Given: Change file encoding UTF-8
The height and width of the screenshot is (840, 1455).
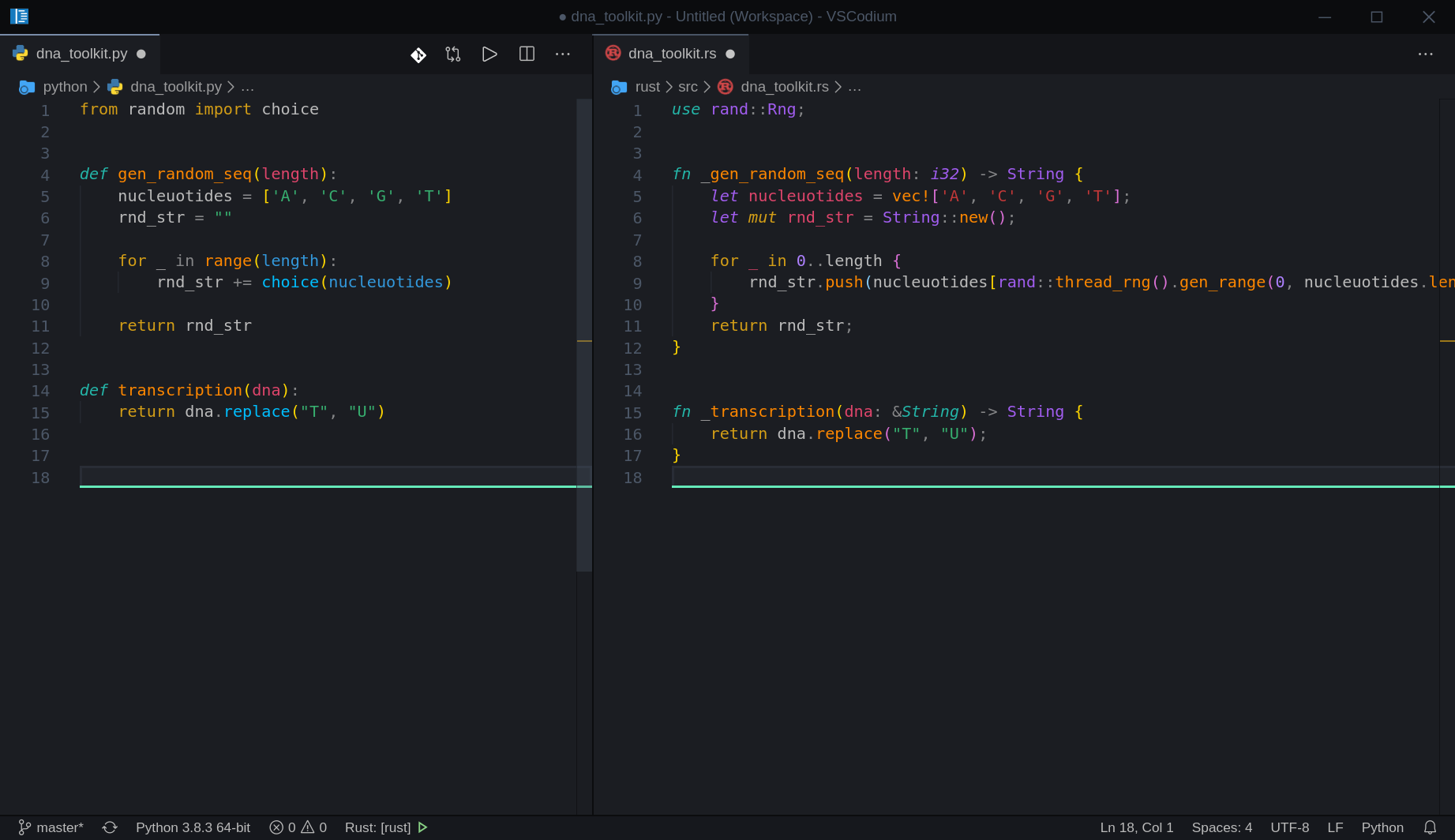Looking at the screenshot, I should [x=1290, y=827].
